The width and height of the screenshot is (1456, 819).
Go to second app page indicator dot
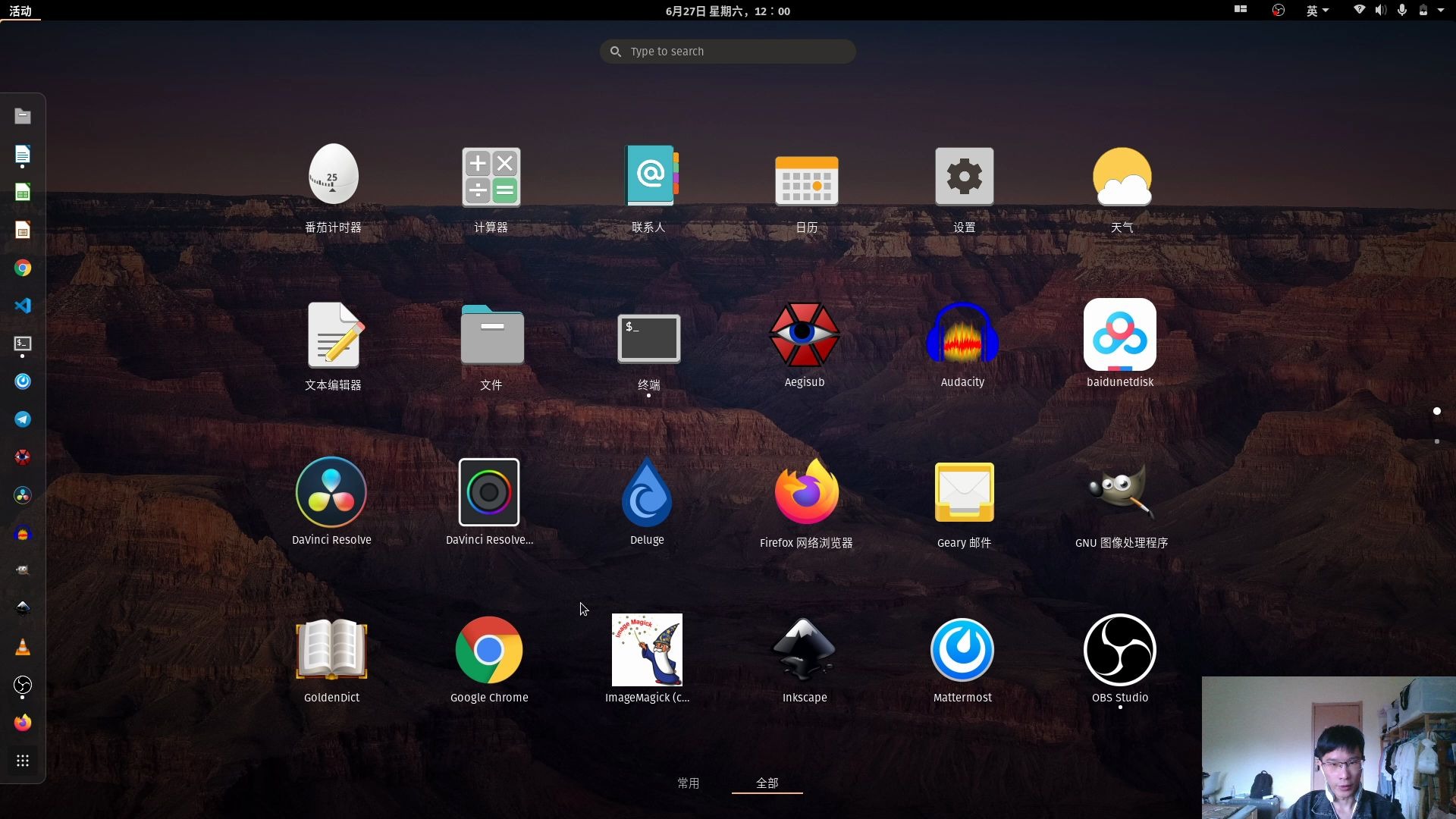pos(1437,441)
